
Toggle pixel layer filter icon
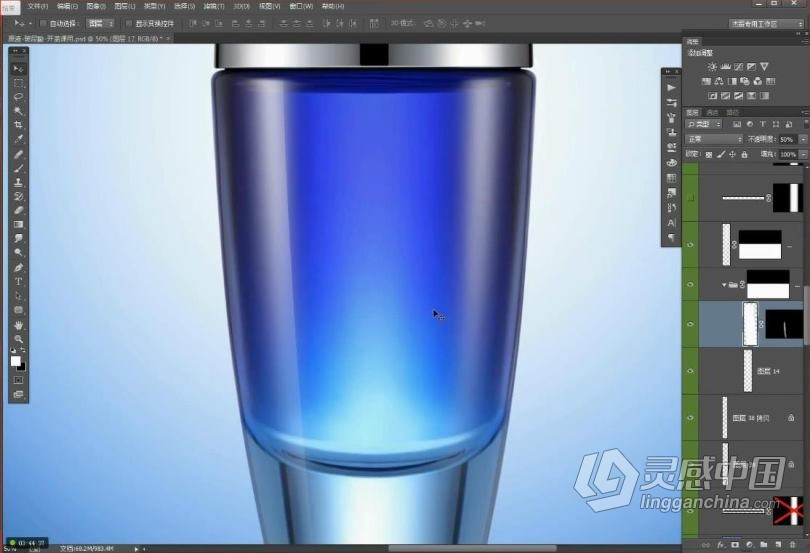pos(737,125)
